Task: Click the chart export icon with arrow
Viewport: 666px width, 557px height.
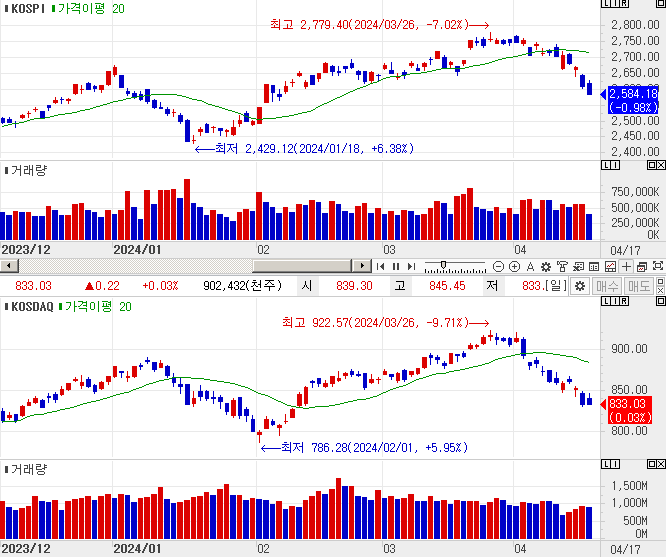Action: coord(578,266)
